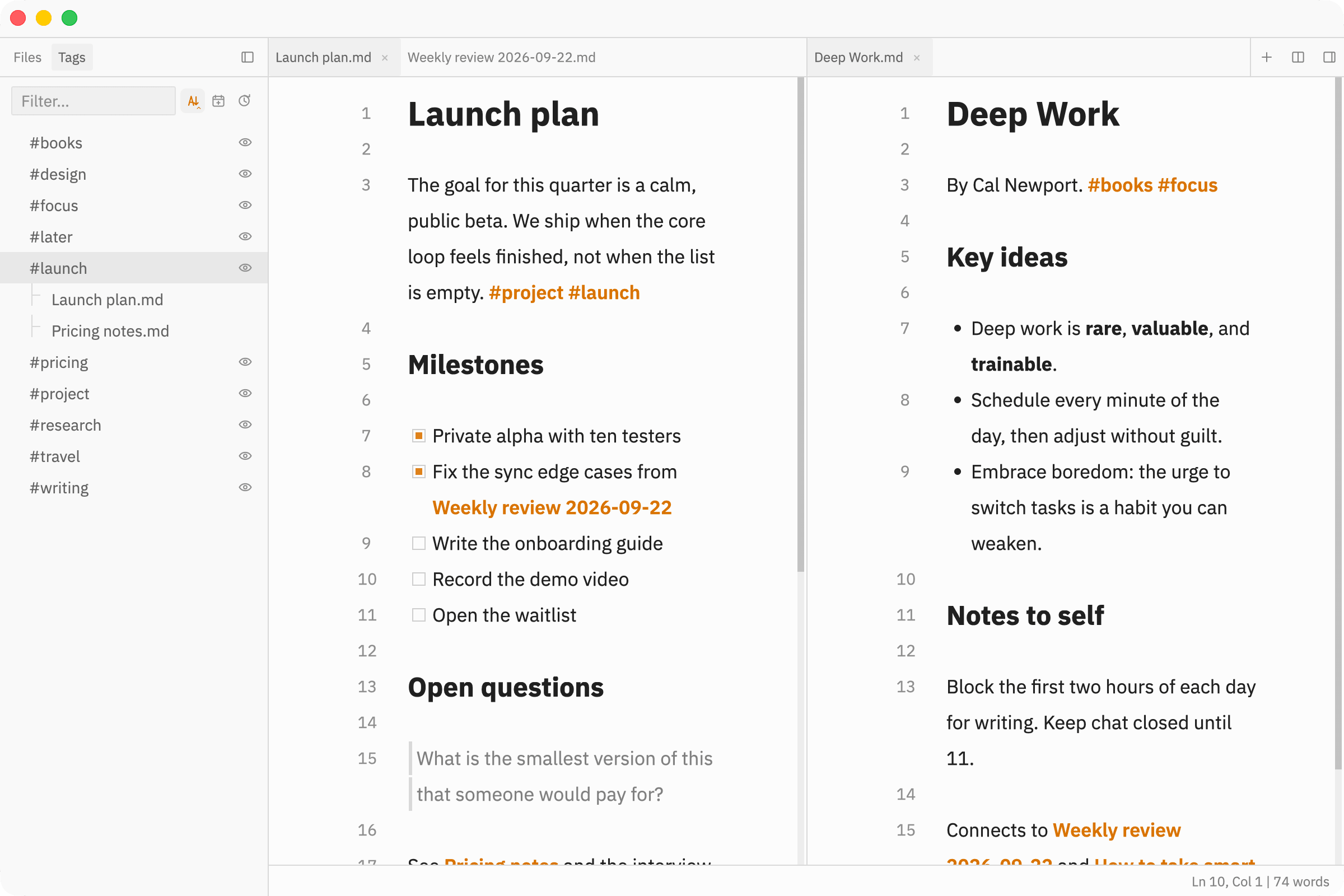The image size is (1344, 896).
Task: Toggle visibility eye for #project tag
Action: click(x=245, y=394)
